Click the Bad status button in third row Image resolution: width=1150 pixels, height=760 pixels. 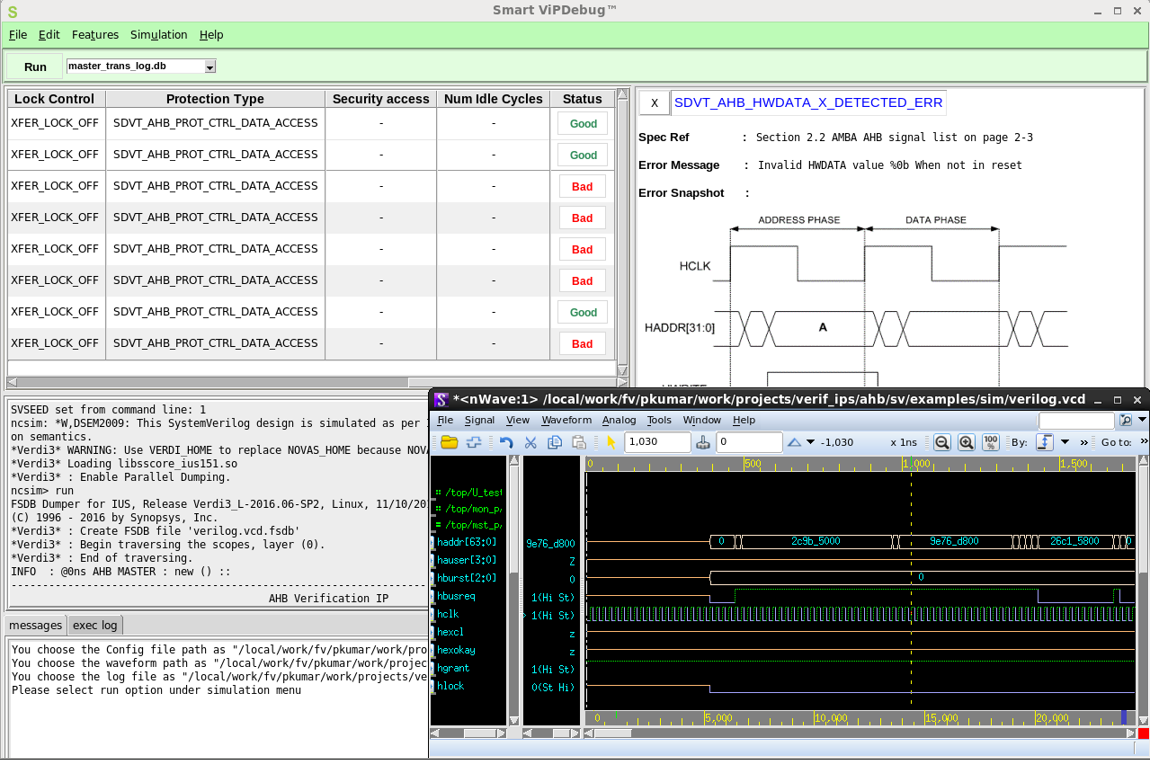(582, 187)
